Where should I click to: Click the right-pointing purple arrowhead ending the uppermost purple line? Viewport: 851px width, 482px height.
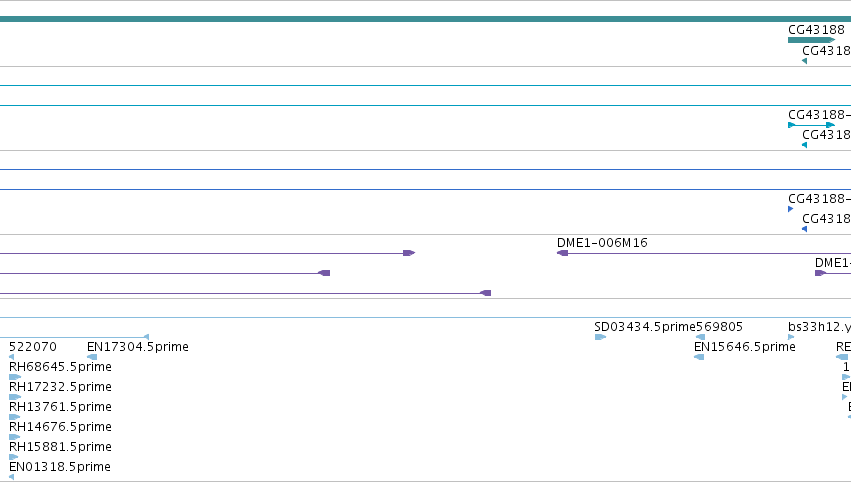point(409,253)
